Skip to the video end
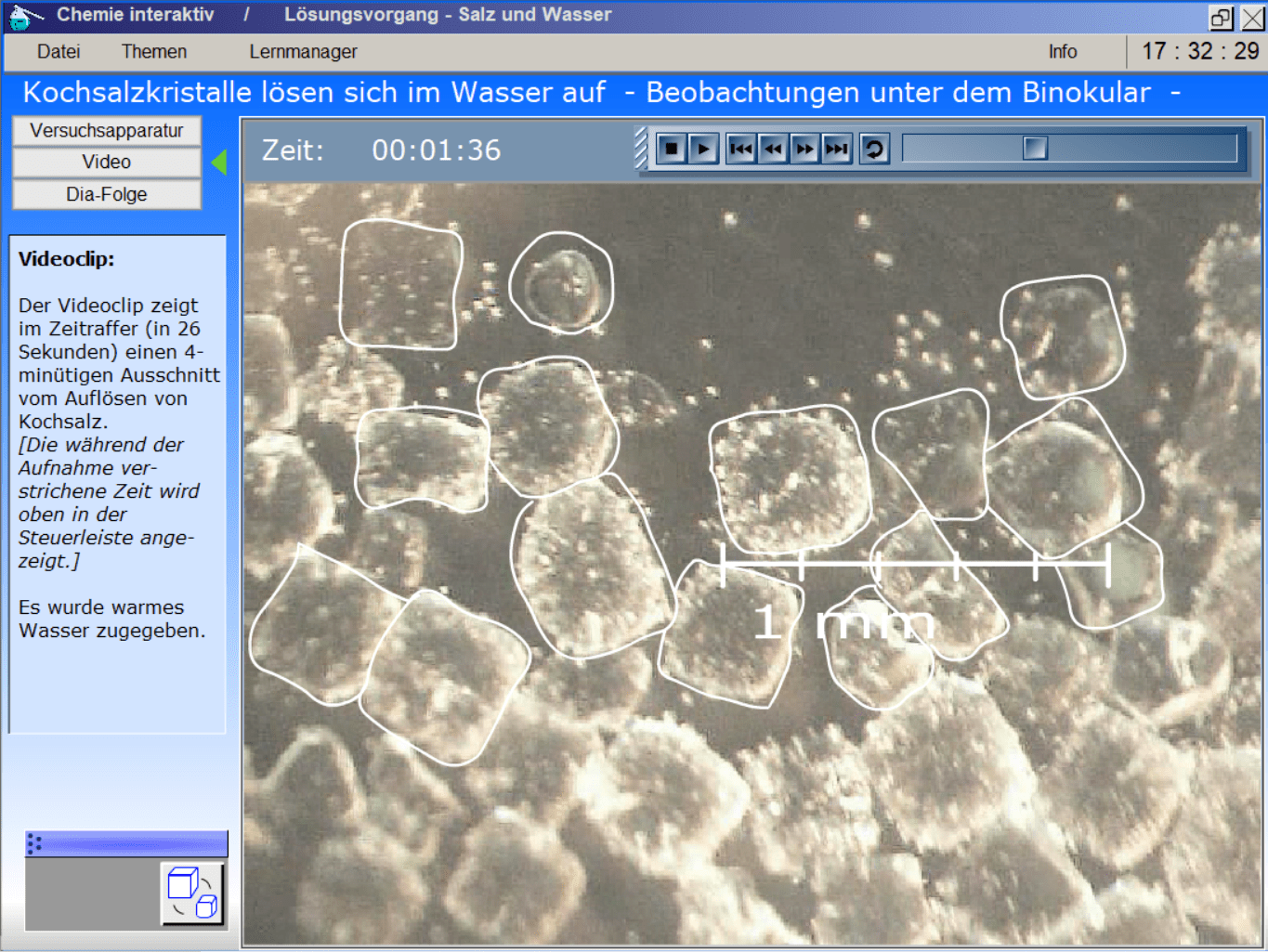Screen dimensions: 1268x952 [836, 149]
